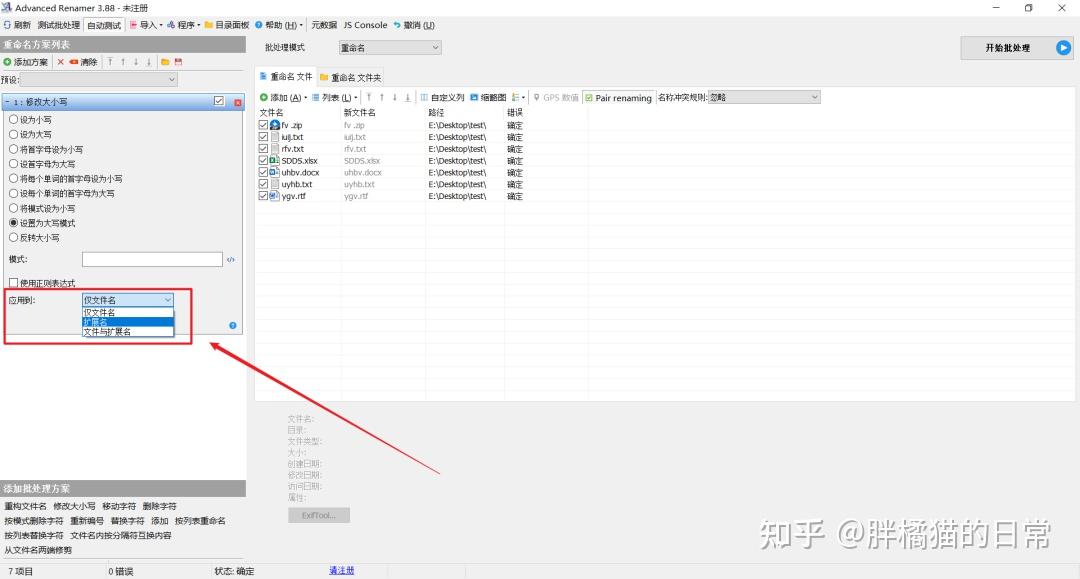
Task: Click the 缩略图 thumbnail view icon
Action: 475,97
